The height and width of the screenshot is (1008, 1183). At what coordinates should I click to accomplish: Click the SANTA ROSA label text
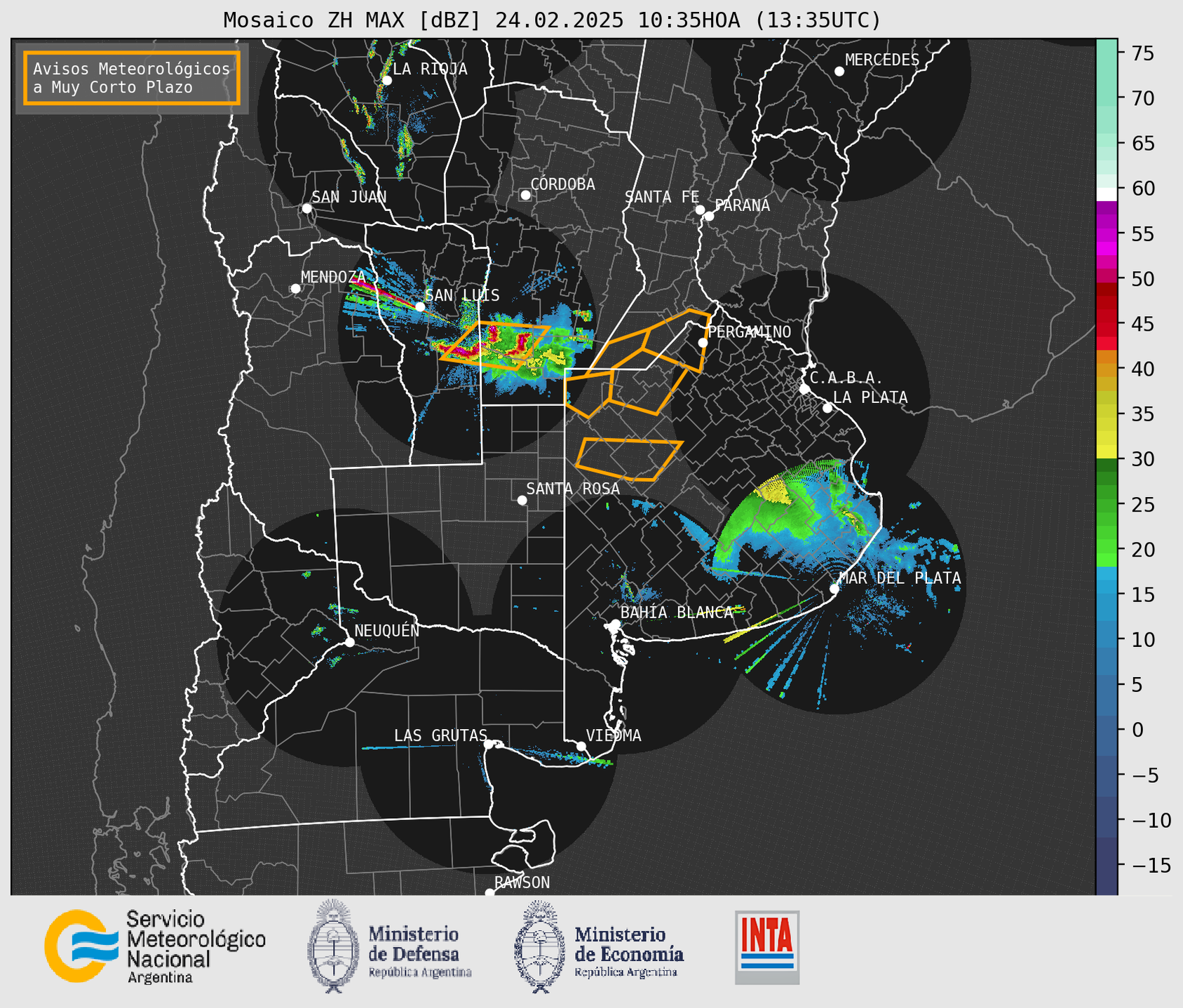coord(573,489)
